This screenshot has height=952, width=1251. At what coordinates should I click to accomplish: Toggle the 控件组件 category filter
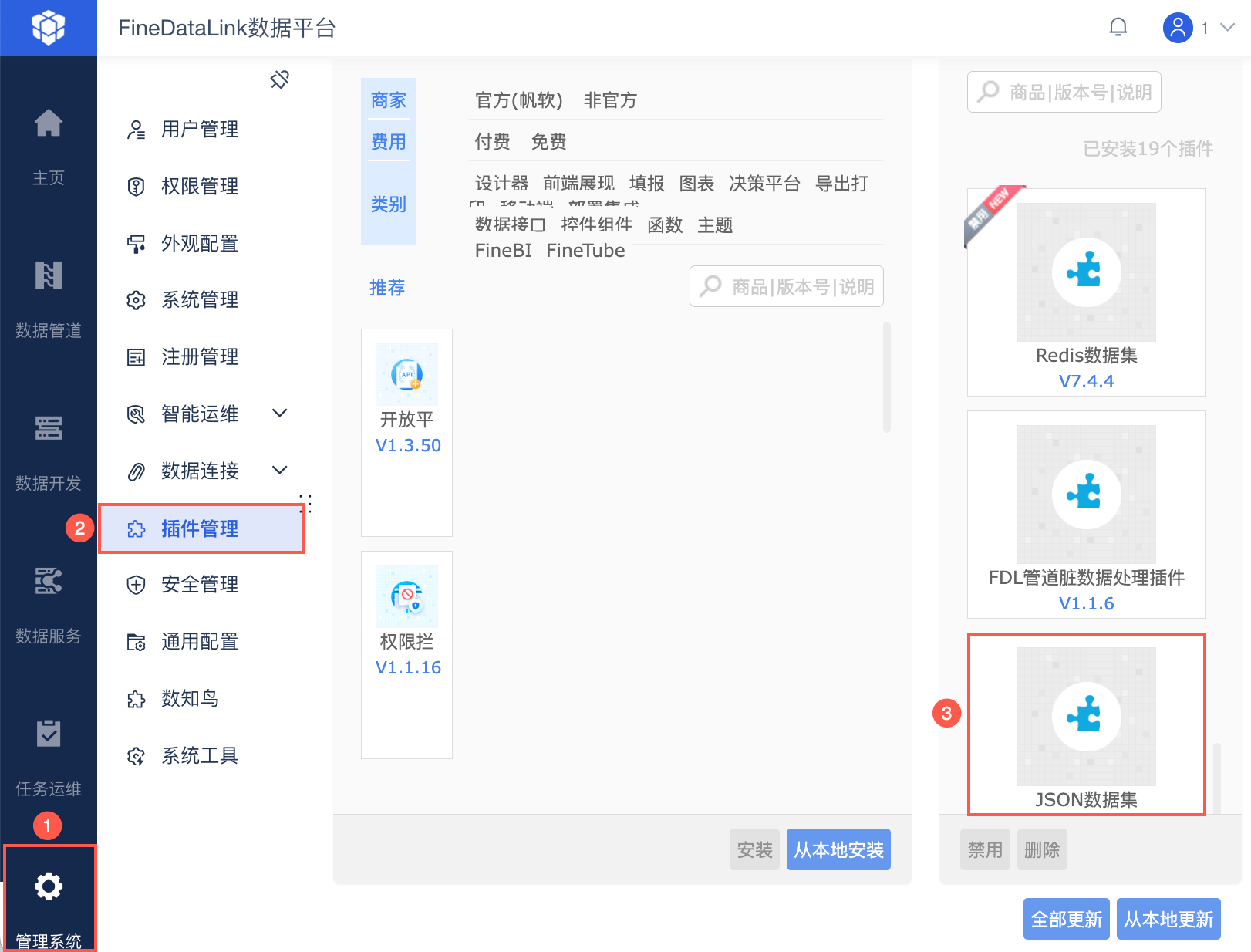click(596, 225)
